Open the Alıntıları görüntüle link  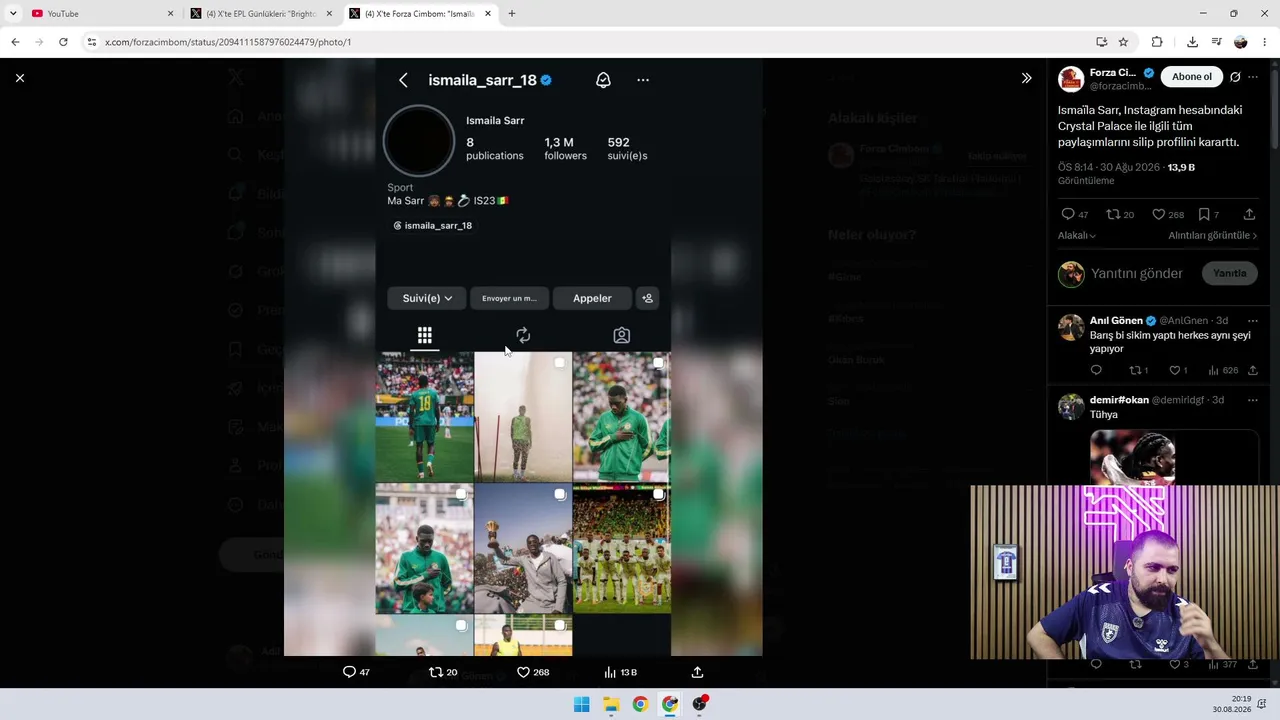[1213, 235]
